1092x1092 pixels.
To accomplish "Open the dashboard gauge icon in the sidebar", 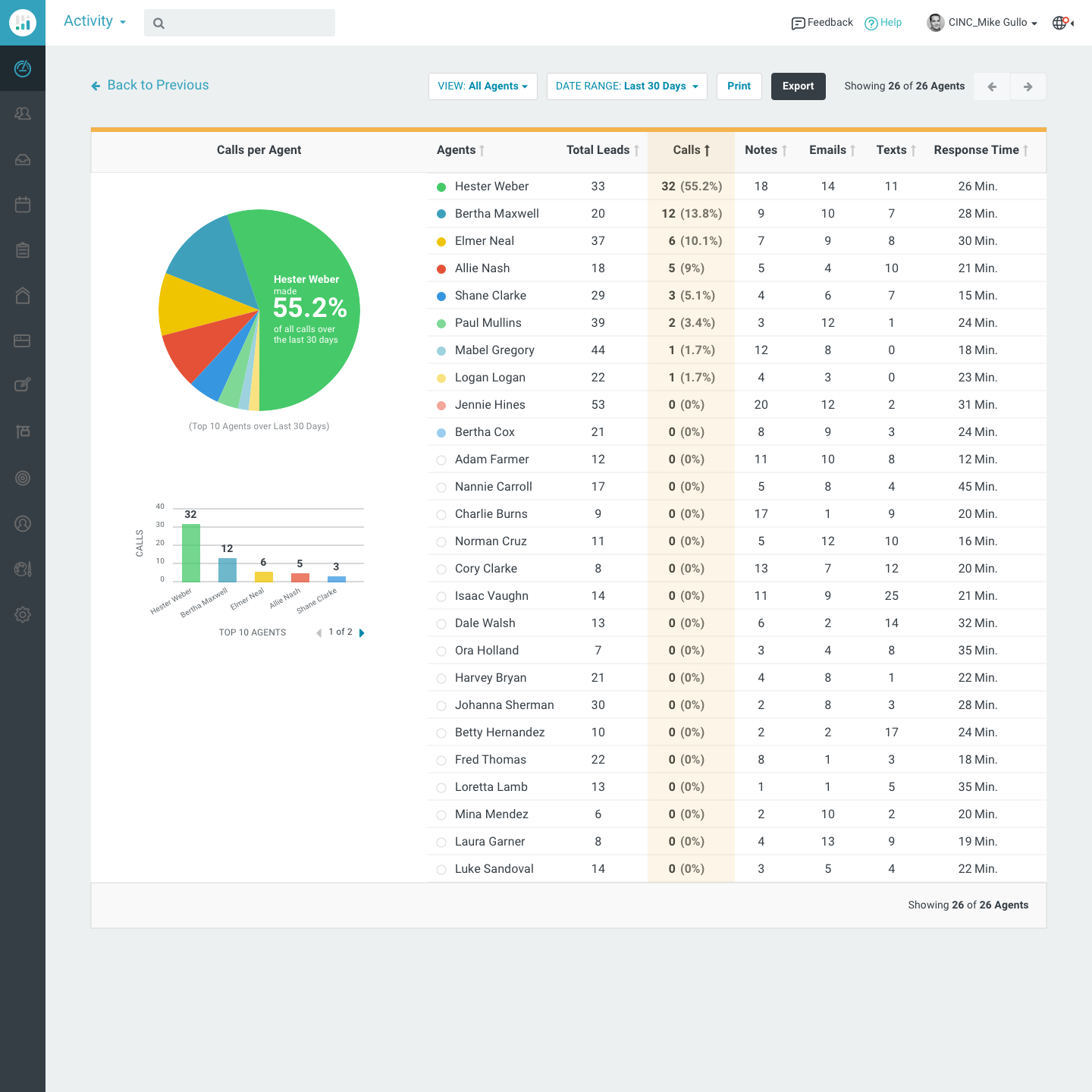I will tap(23, 68).
